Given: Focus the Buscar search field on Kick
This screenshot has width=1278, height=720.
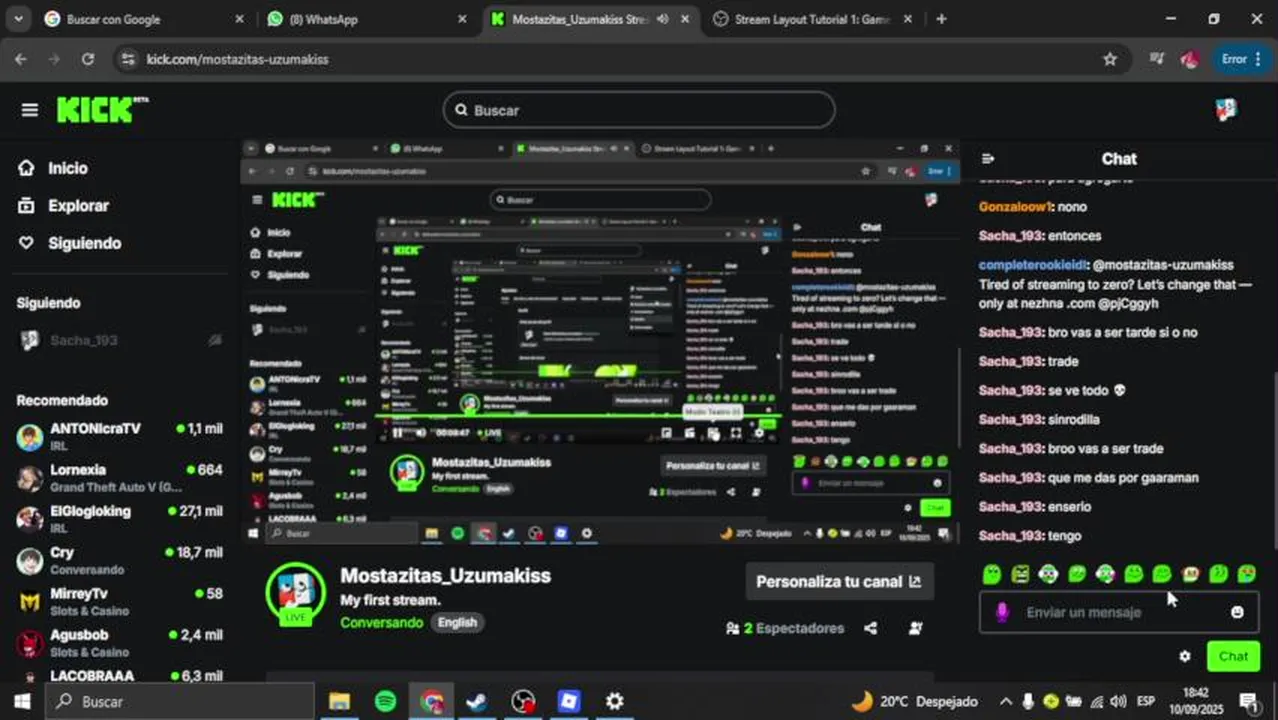Looking at the screenshot, I should pos(639,110).
